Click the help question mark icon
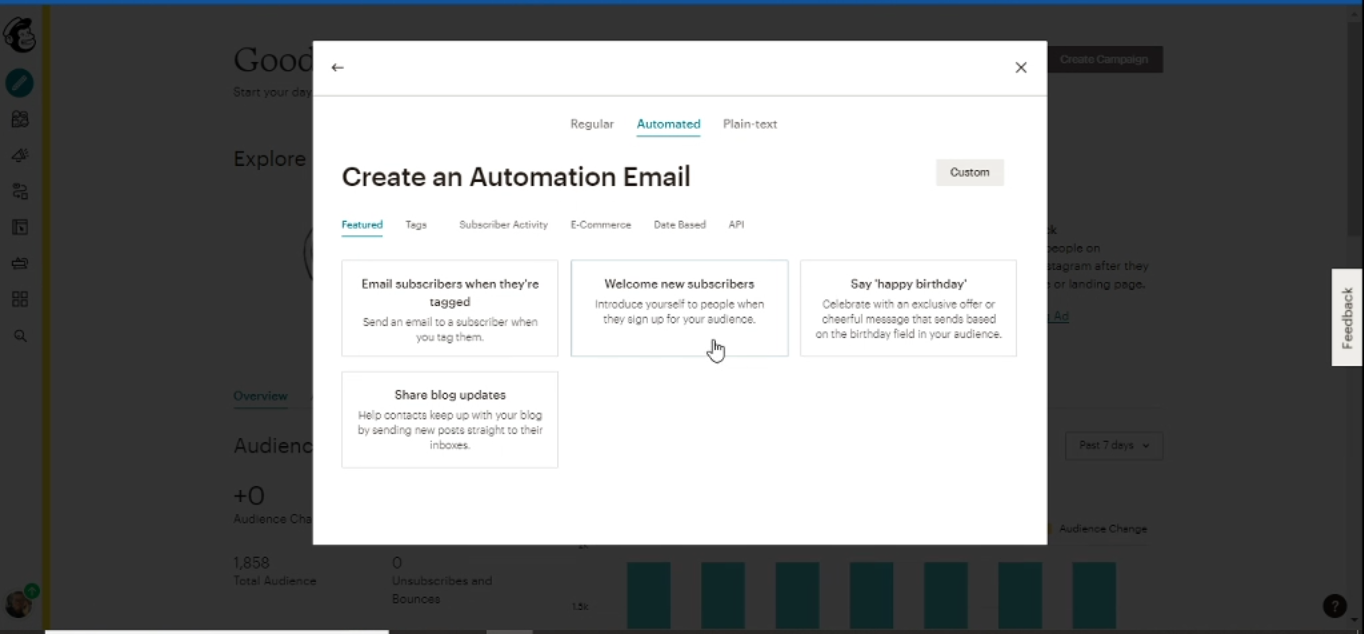The height and width of the screenshot is (634, 1364). [1334, 605]
